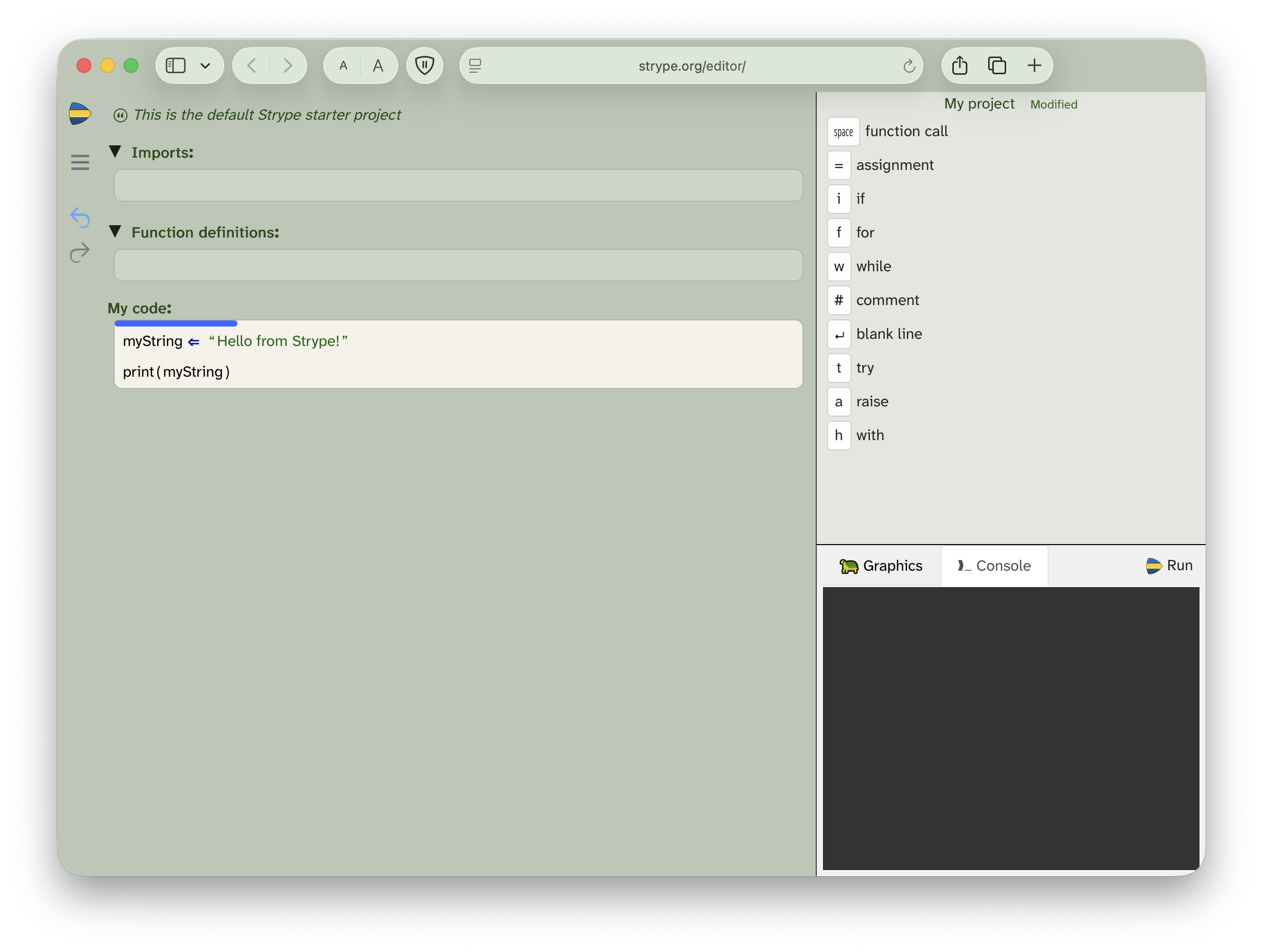The width and height of the screenshot is (1263, 952).
Task: Open the hamburger menu
Action: tap(80, 162)
